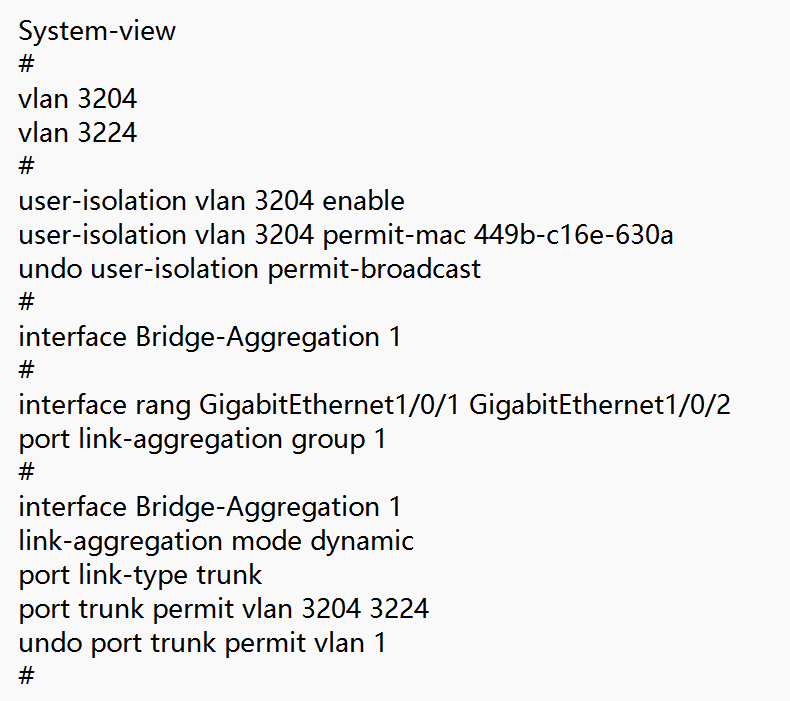
Task: Click the port link-type trunk line
Action: tap(140, 575)
